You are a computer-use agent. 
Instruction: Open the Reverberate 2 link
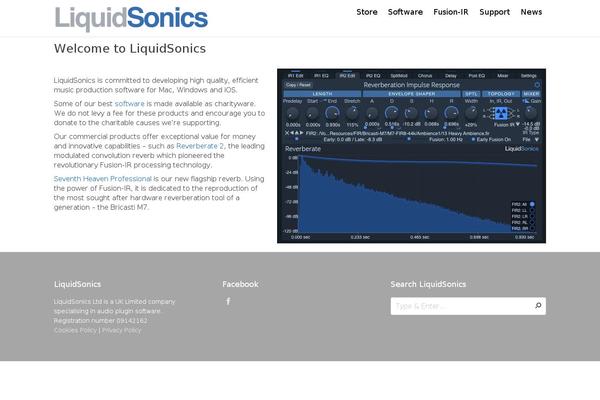pyautogui.click(x=200, y=146)
